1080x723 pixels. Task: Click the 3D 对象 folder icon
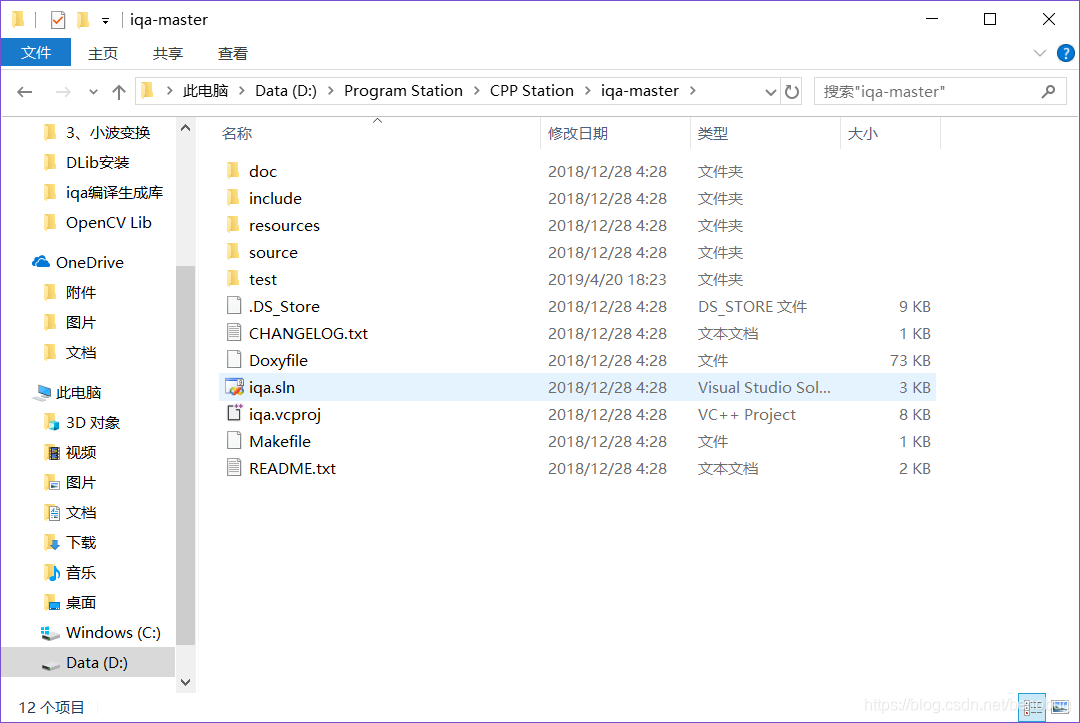click(x=52, y=422)
